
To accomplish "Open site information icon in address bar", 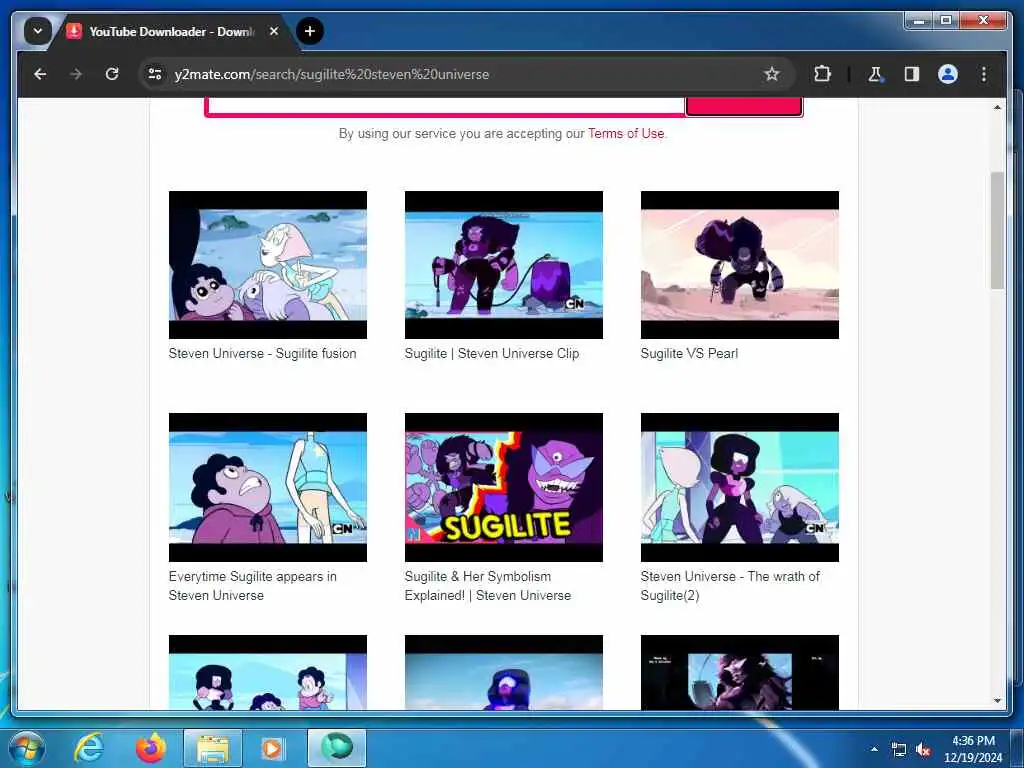I will [x=155, y=74].
